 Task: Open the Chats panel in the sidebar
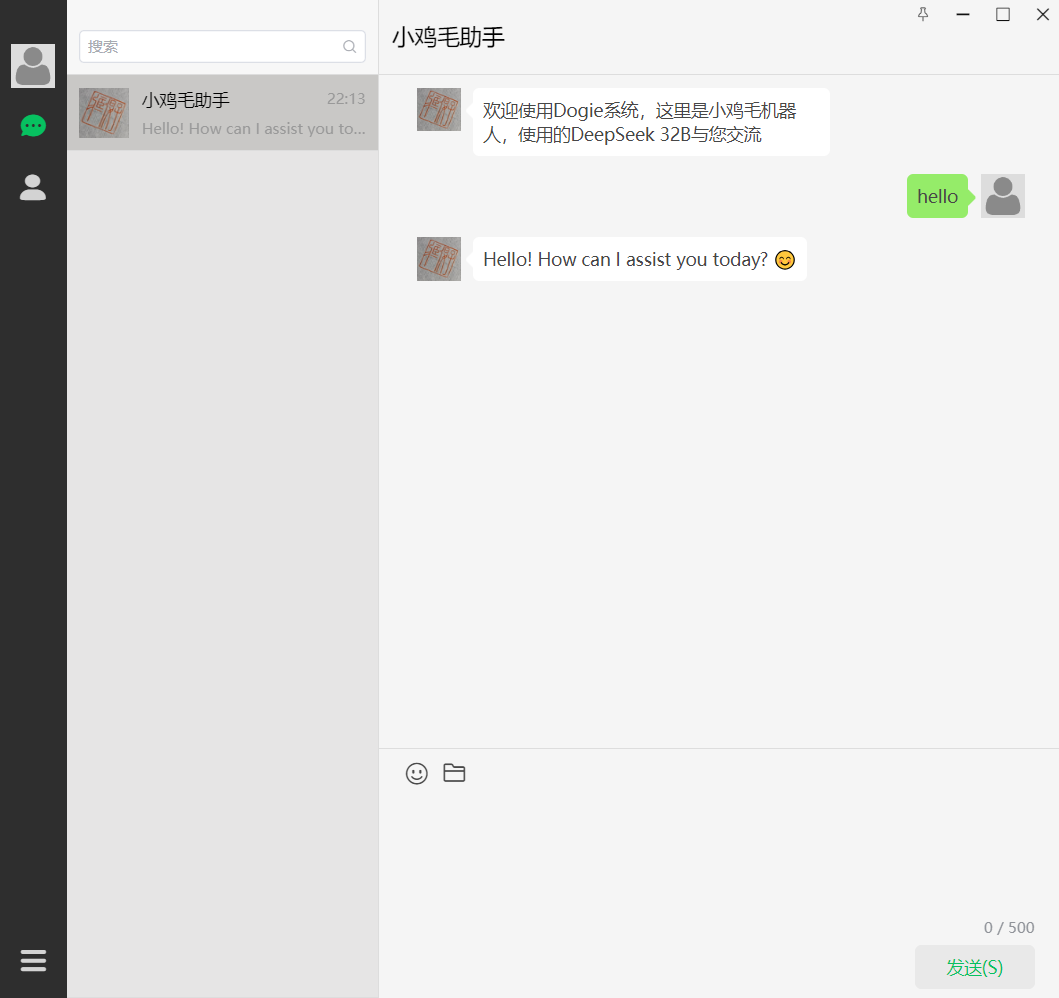33,125
